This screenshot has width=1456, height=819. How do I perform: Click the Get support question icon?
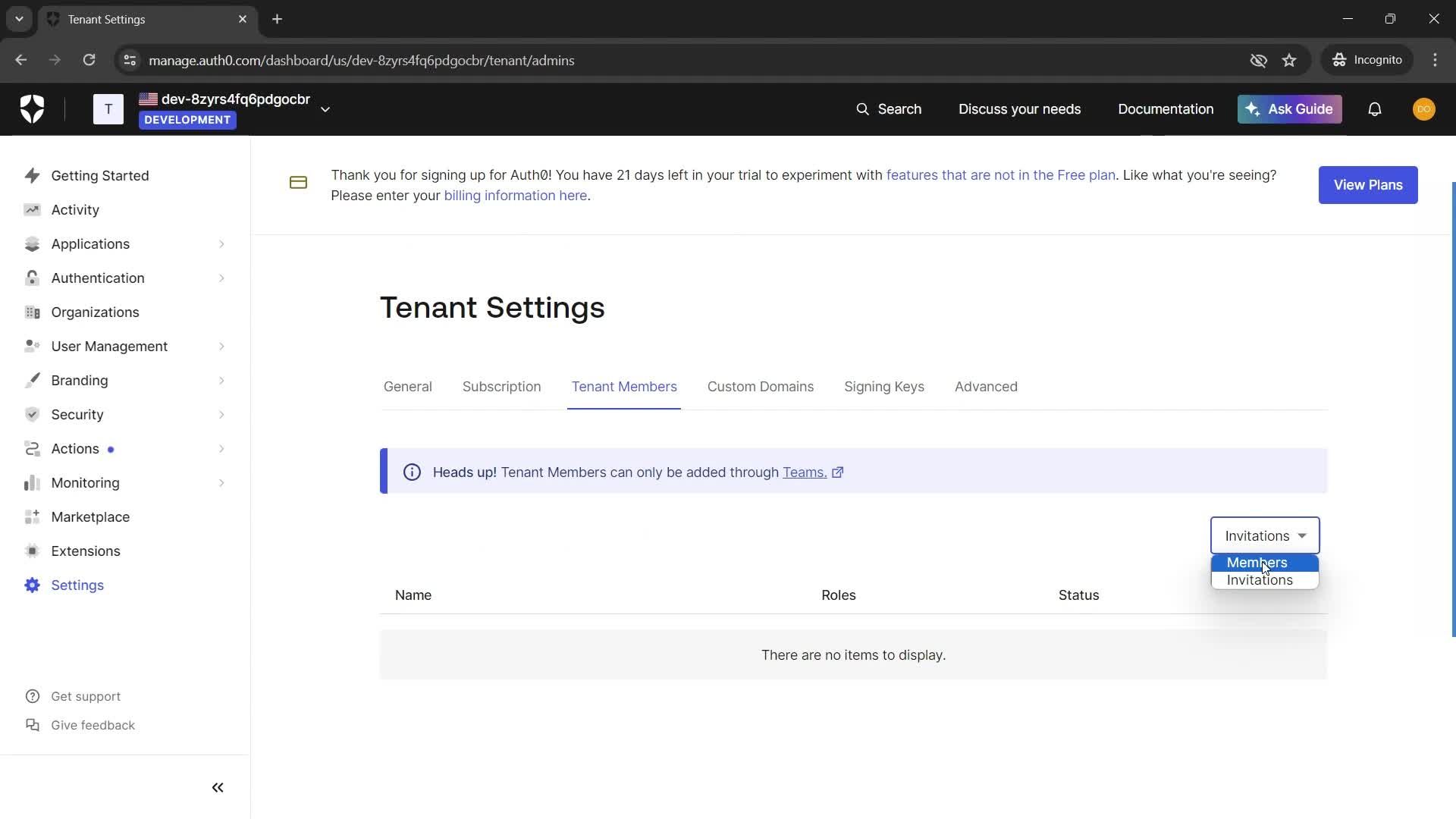(32, 696)
